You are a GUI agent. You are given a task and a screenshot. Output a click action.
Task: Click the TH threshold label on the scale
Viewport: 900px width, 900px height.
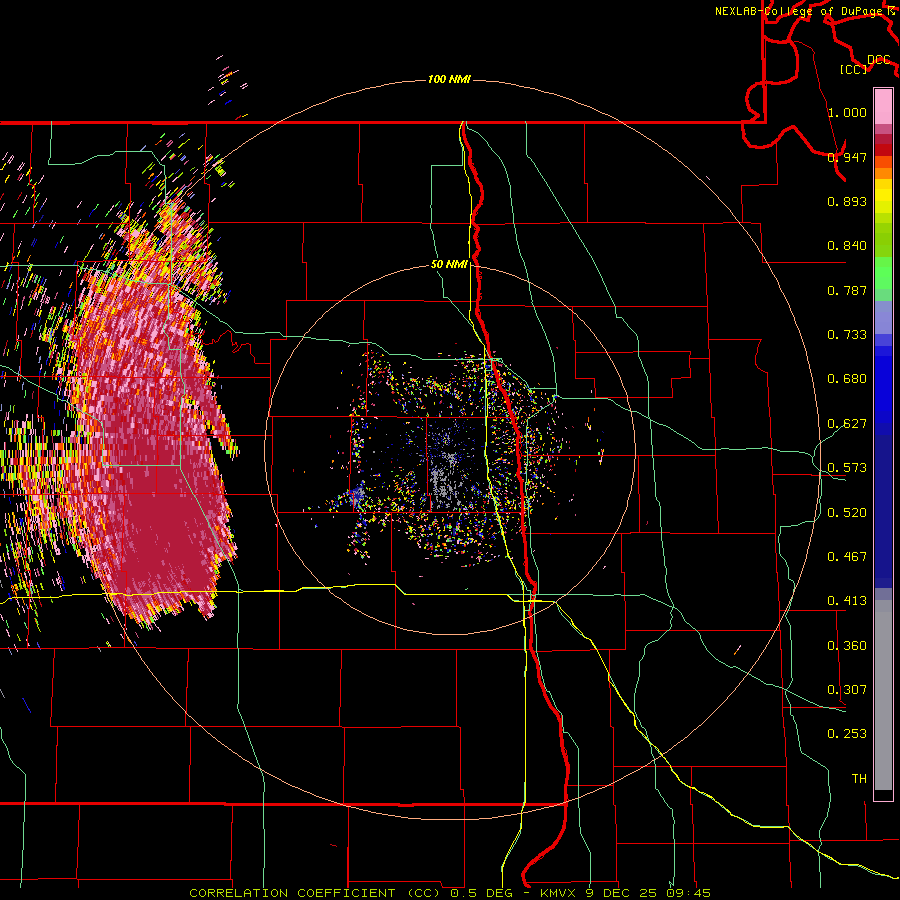click(x=859, y=779)
